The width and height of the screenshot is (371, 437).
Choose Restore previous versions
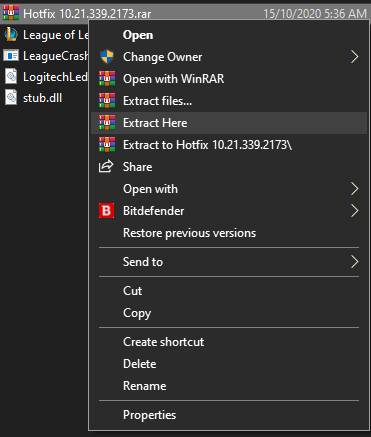pyautogui.click(x=229, y=233)
